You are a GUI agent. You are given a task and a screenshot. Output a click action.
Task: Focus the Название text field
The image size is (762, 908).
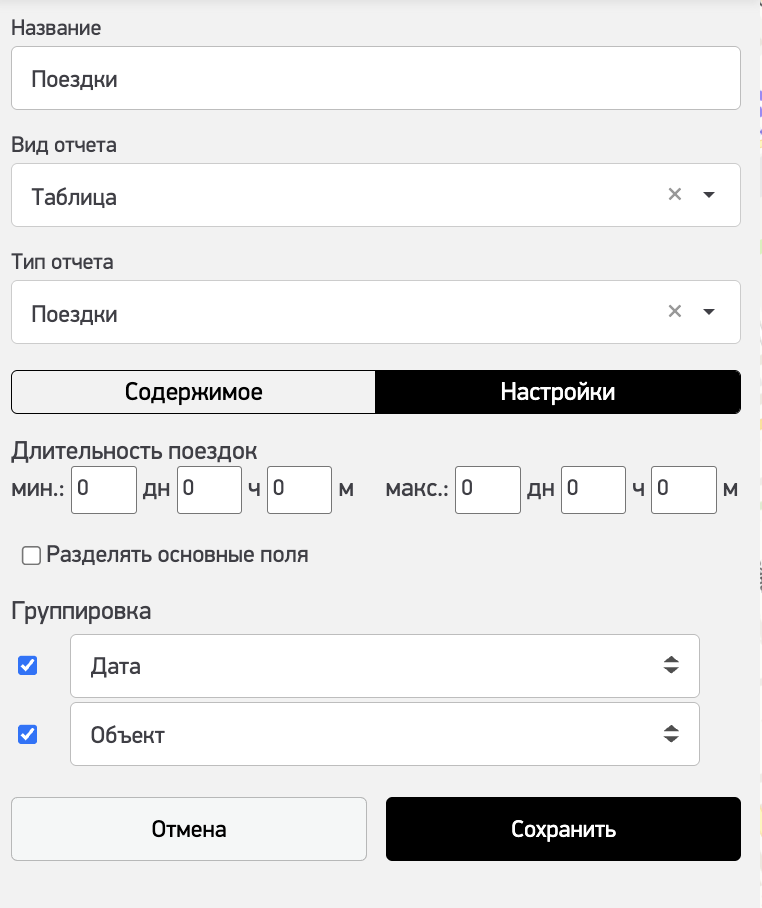pyautogui.click(x=375, y=78)
